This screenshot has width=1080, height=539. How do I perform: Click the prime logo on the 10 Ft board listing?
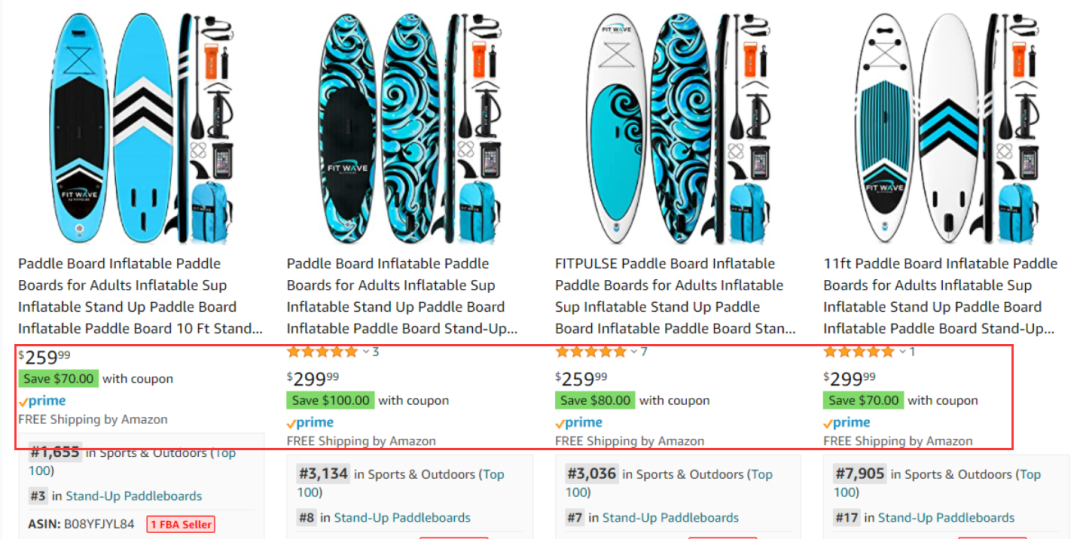point(42,401)
